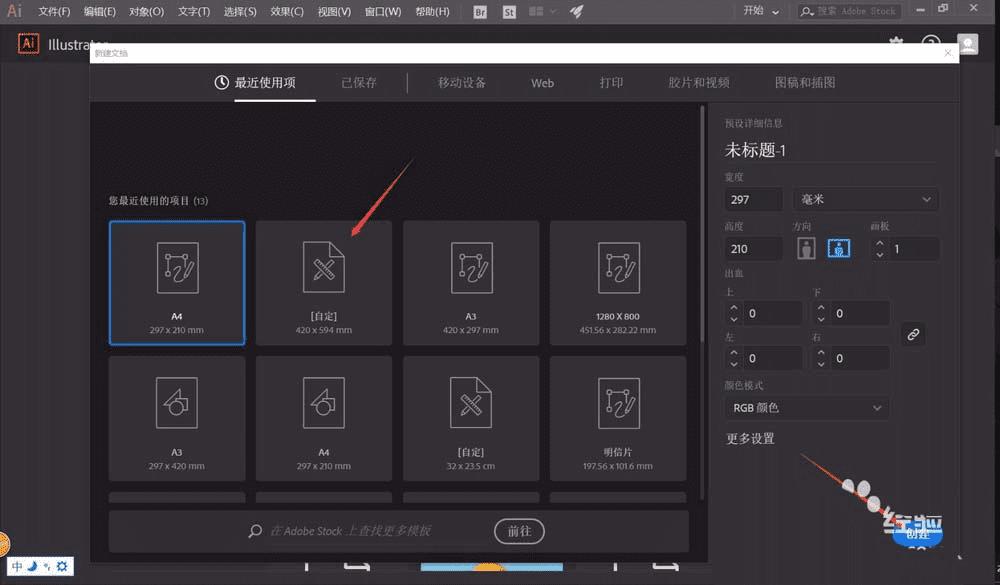This screenshot has height=585, width=1000.
Task: Click the search magnifier in Adobe Stock bar
Action: [x=255, y=531]
